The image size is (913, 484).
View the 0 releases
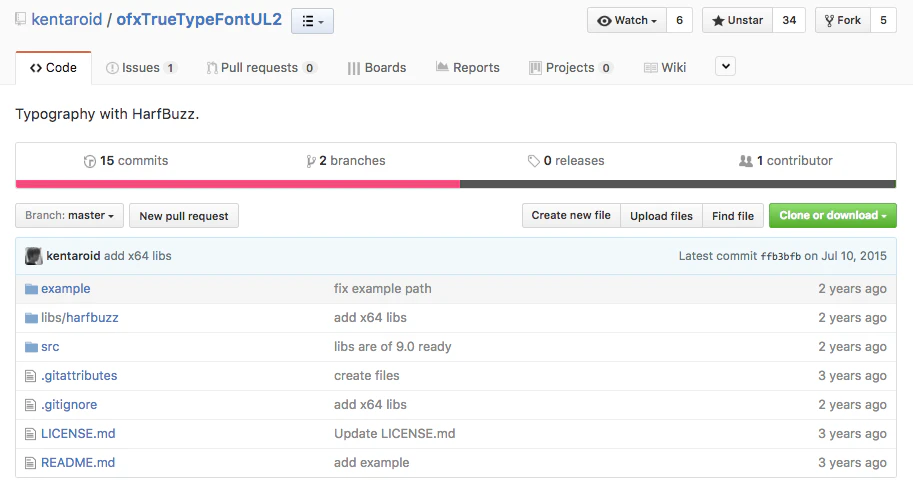tap(566, 161)
